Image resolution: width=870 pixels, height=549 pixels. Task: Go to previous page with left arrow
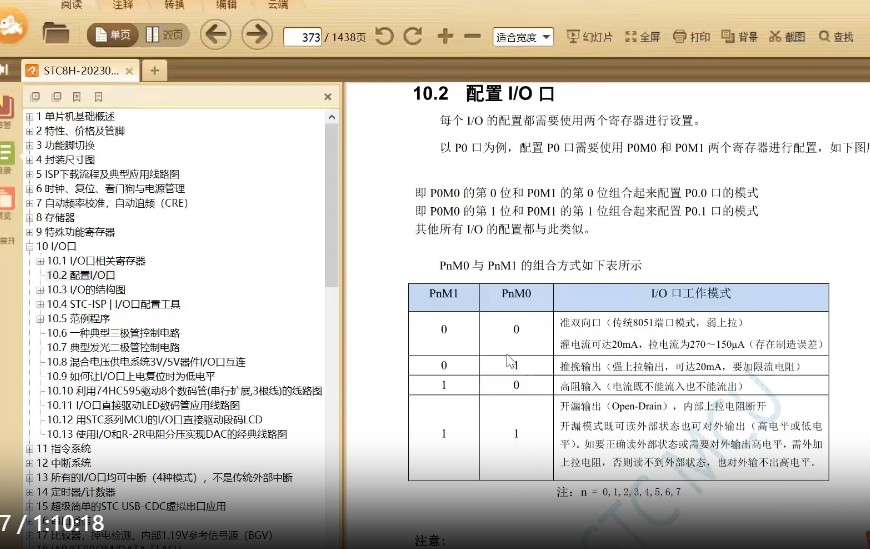pos(216,34)
